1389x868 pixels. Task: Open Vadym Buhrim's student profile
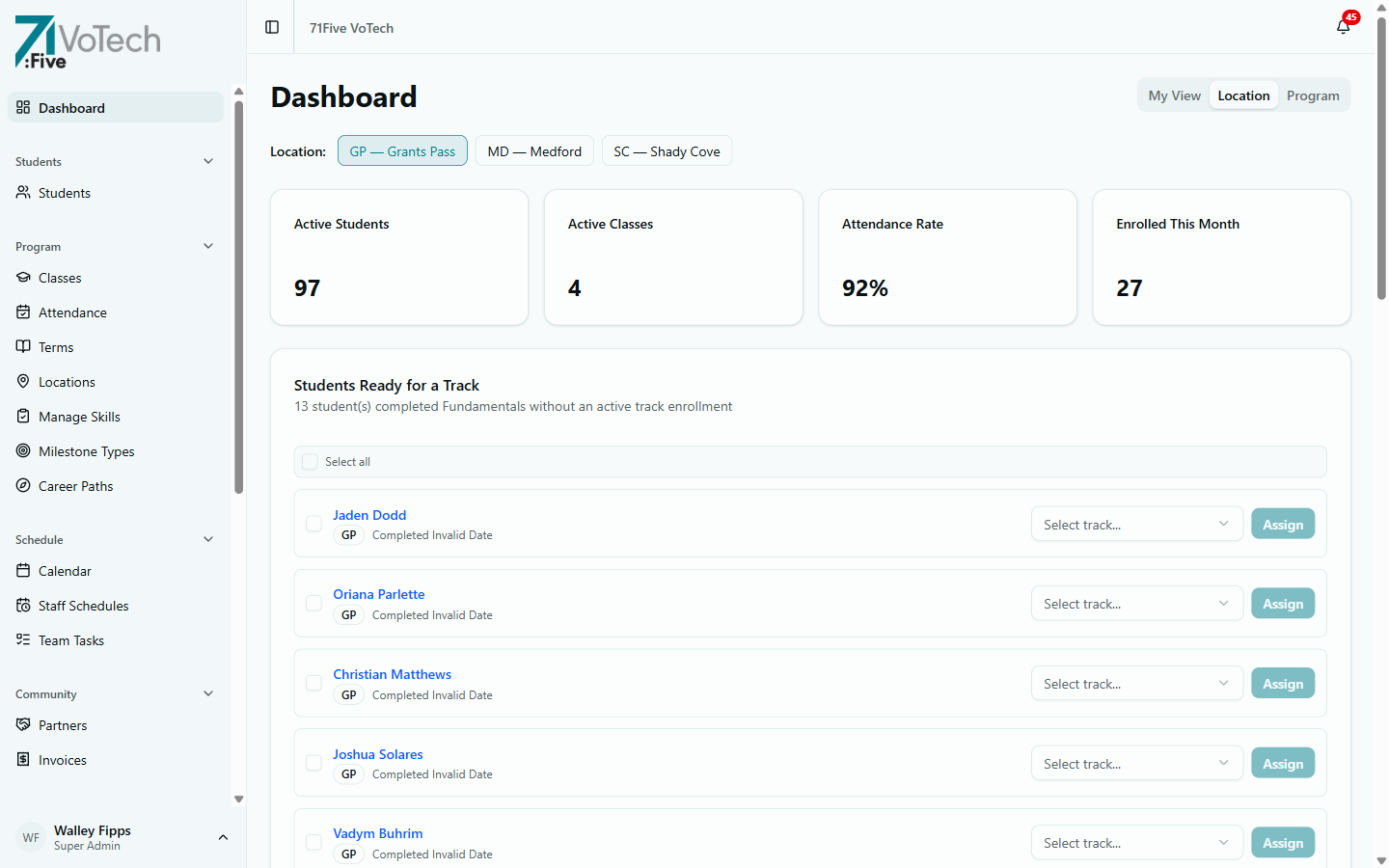coord(377,832)
